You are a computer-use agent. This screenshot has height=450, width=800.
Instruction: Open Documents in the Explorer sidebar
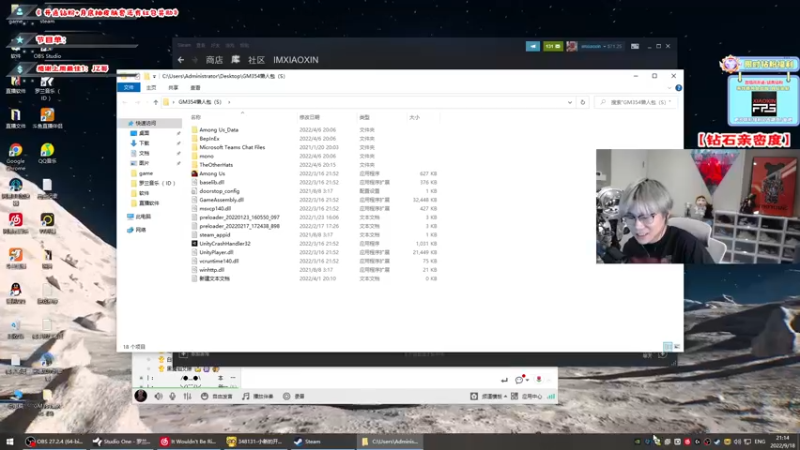point(144,153)
